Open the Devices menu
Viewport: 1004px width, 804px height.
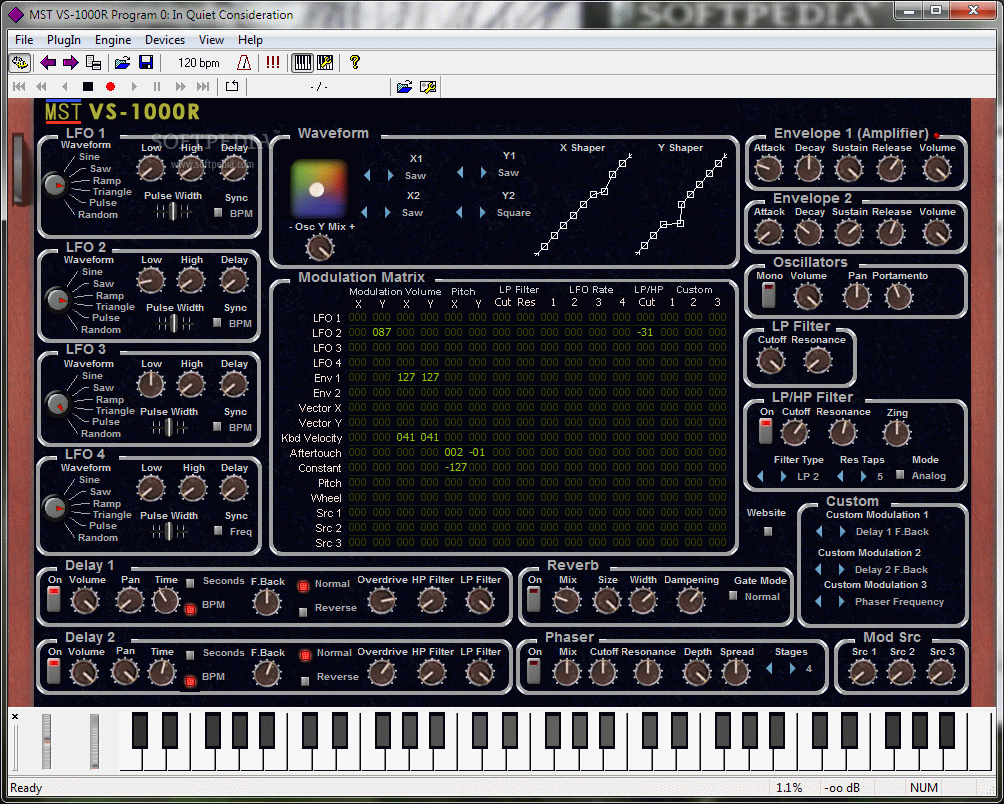pos(165,40)
